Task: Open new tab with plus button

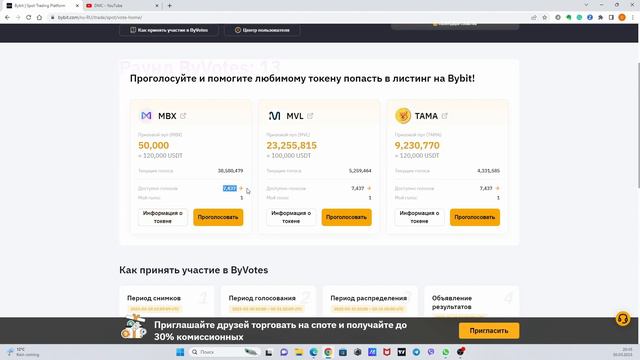Action: pos(170,6)
